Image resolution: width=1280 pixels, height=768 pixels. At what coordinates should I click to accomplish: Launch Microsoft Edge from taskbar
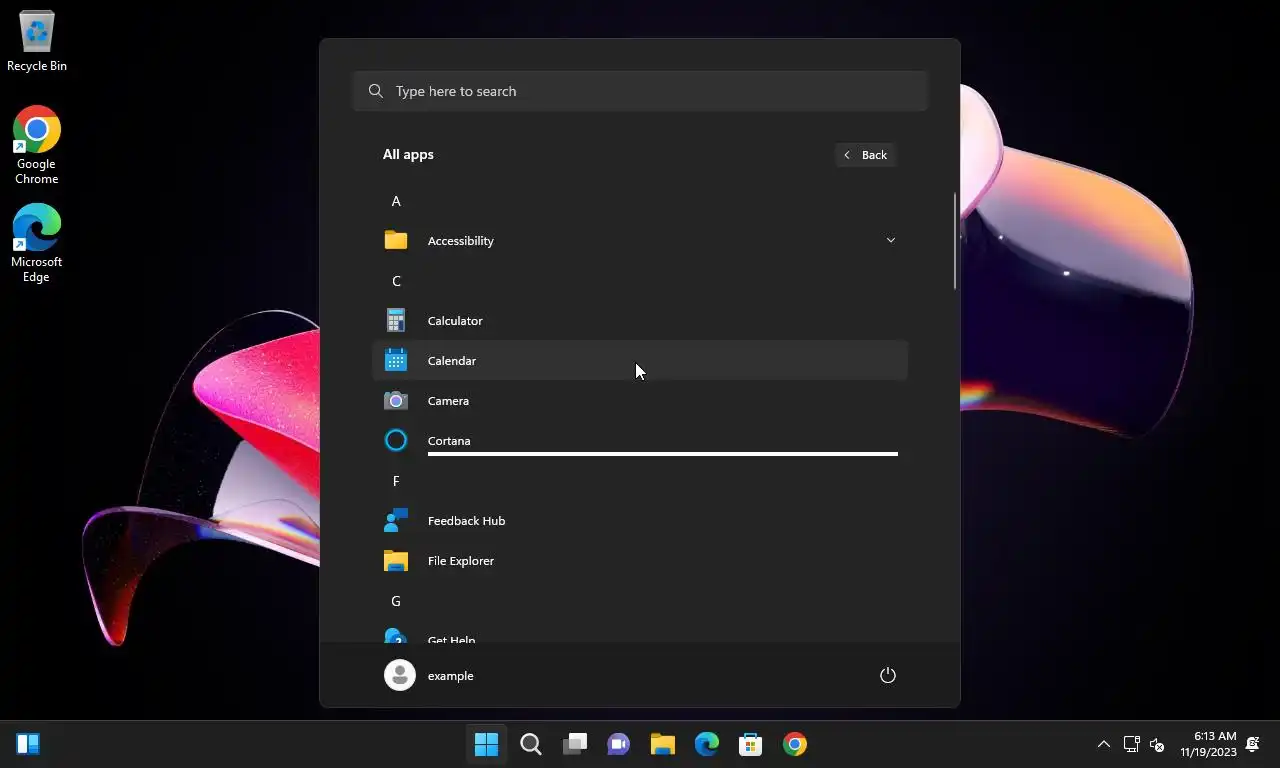pos(707,744)
